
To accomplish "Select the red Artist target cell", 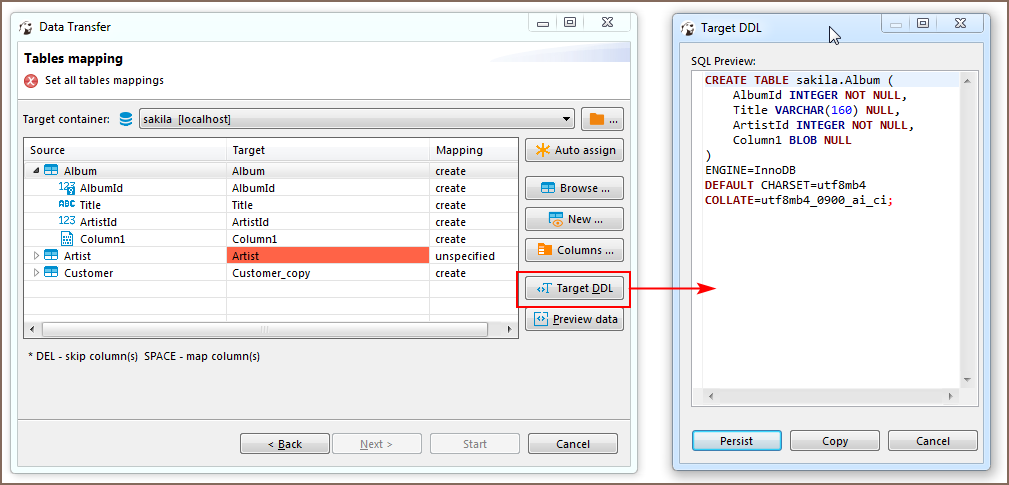I will tap(327, 256).
